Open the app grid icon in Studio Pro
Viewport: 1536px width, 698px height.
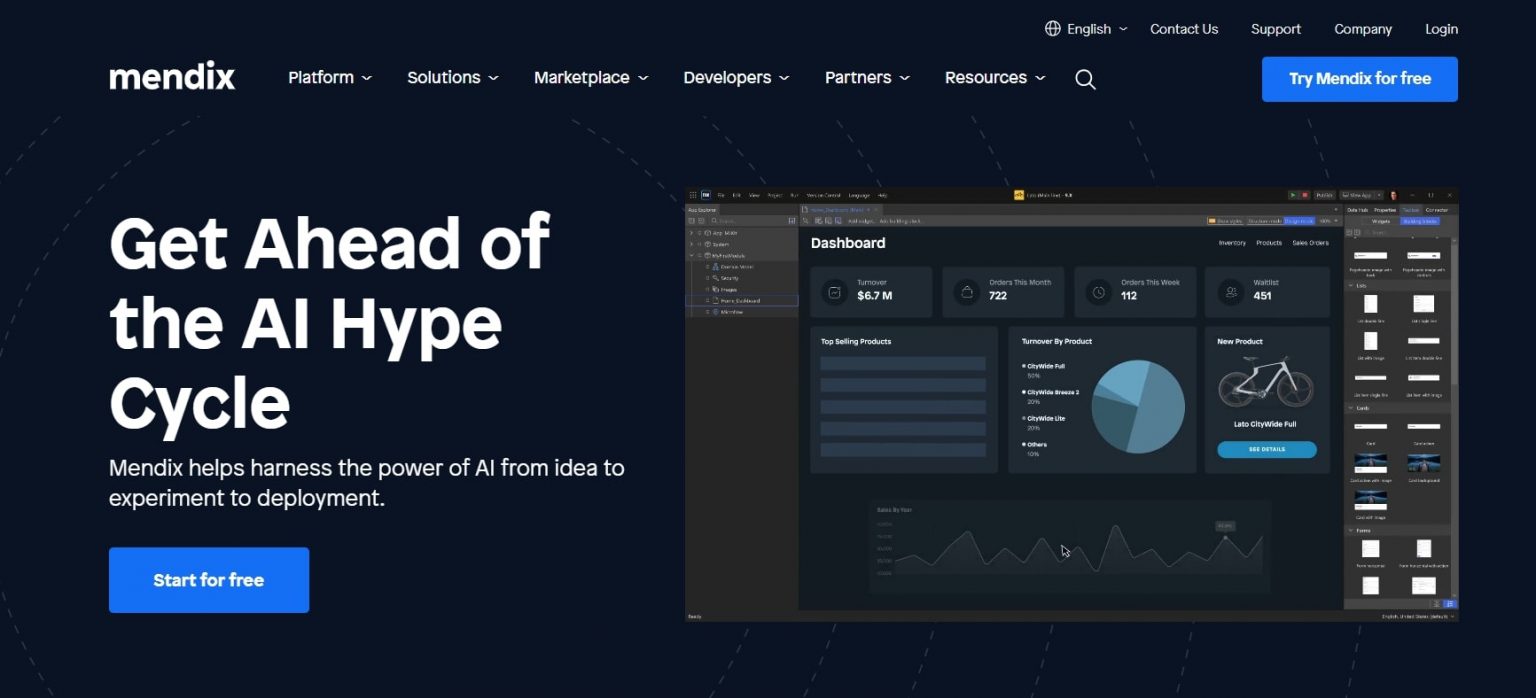tap(693, 196)
